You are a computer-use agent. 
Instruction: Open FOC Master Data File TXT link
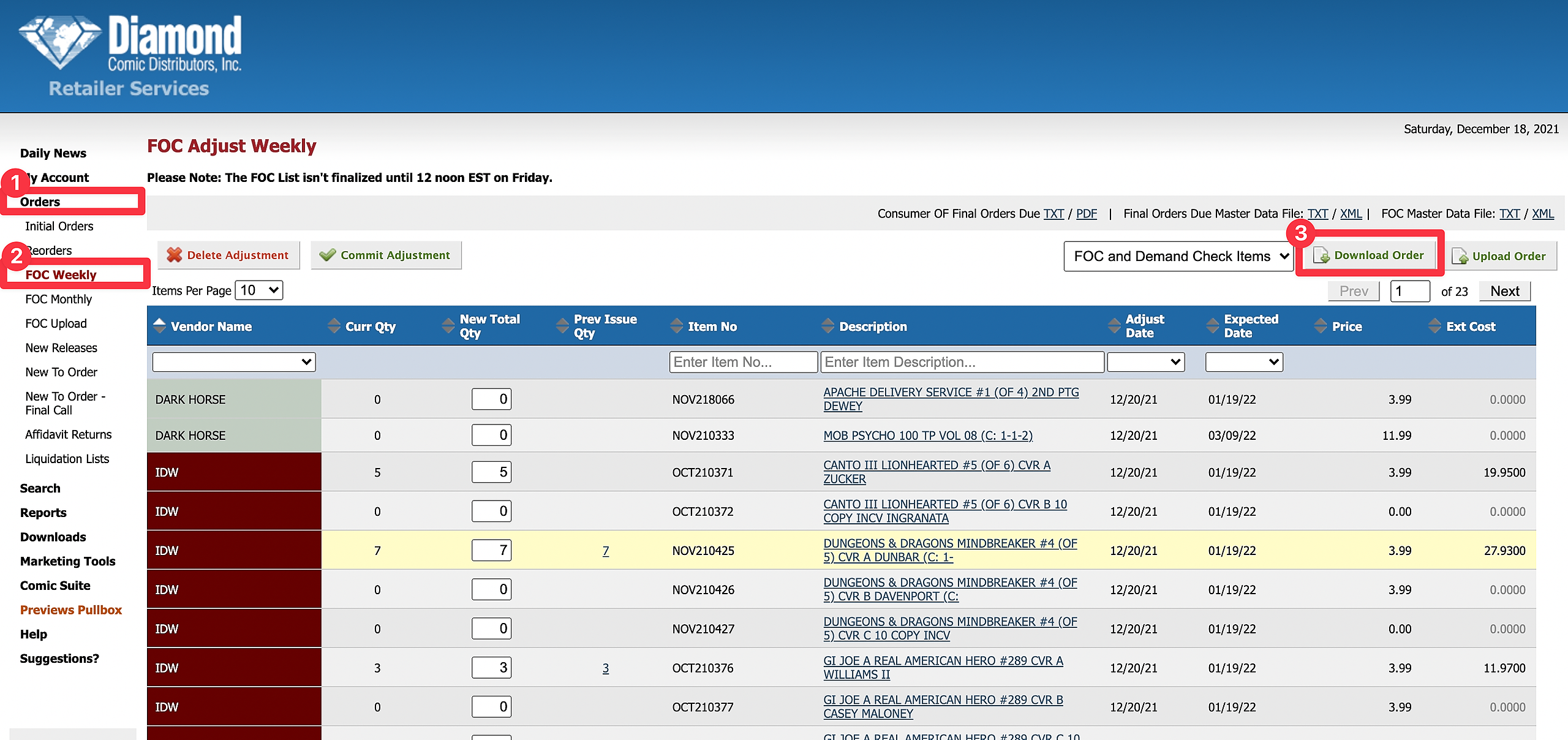tap(1510, 214)
